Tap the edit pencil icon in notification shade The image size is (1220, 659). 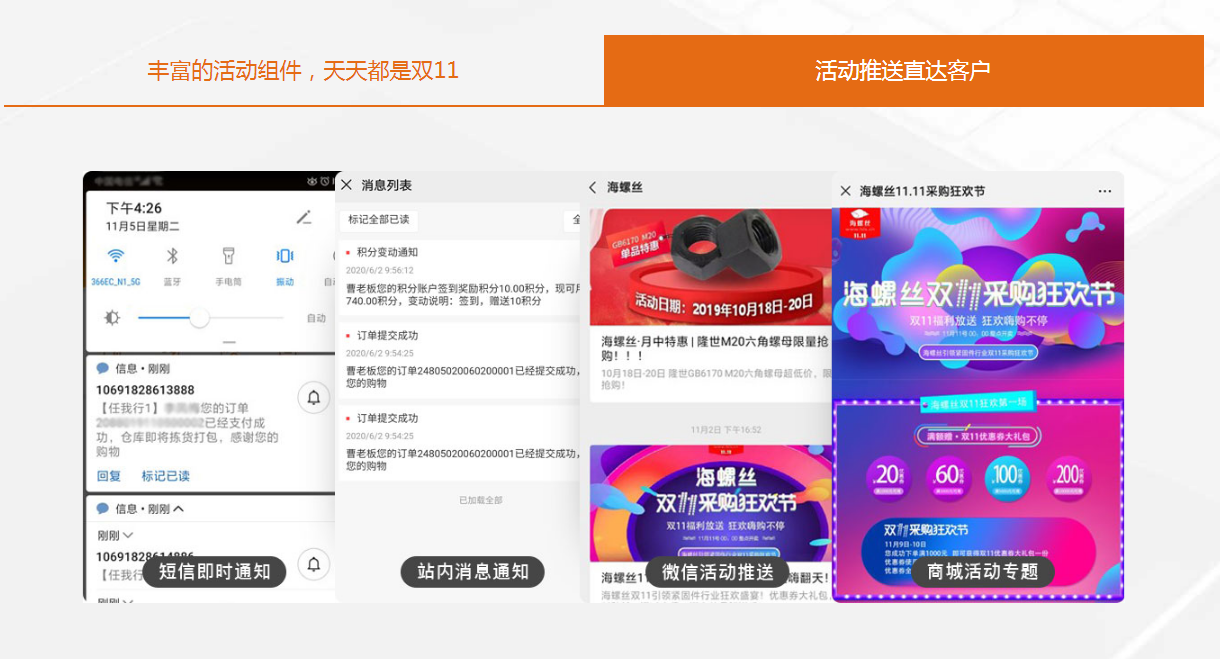[x=304, y=217]
